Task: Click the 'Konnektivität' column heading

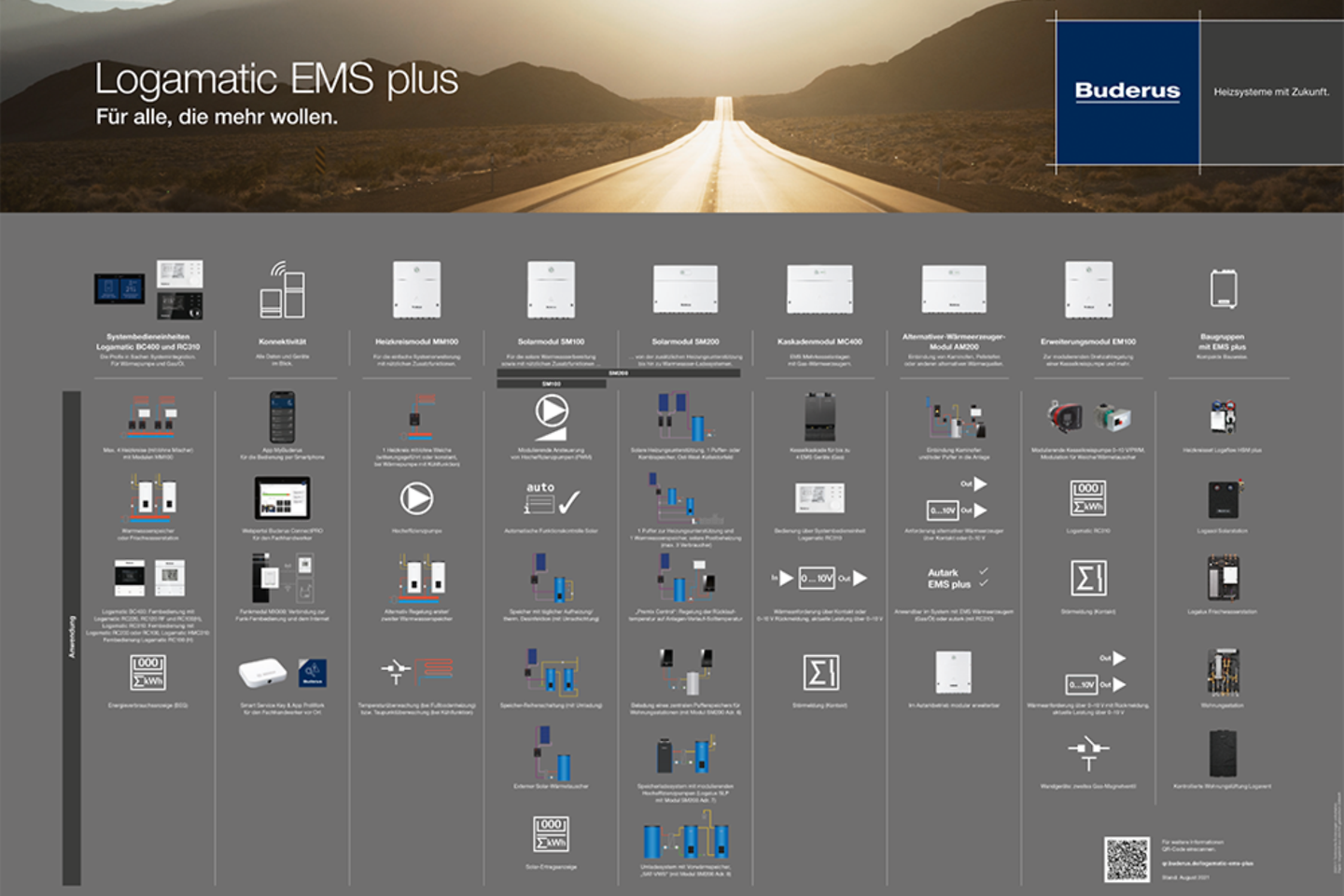Action: tap(282, 342)
